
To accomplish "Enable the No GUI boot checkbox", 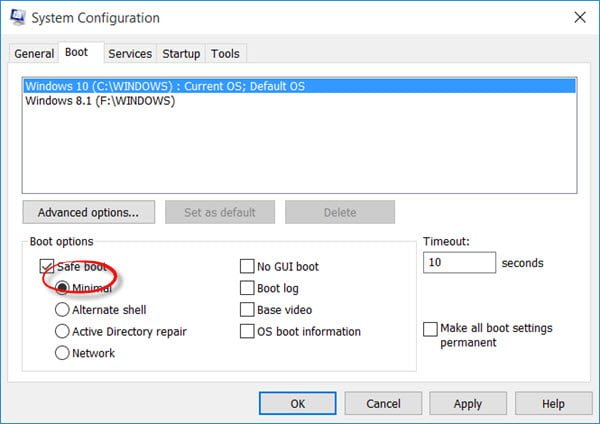I will [247, 266].
